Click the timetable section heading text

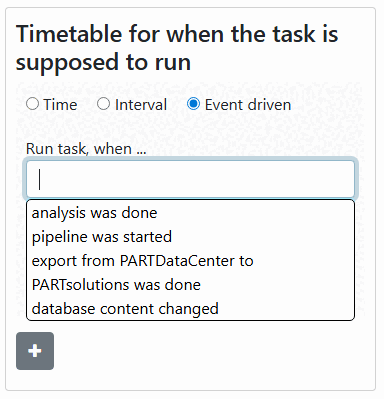click(177, 48)
